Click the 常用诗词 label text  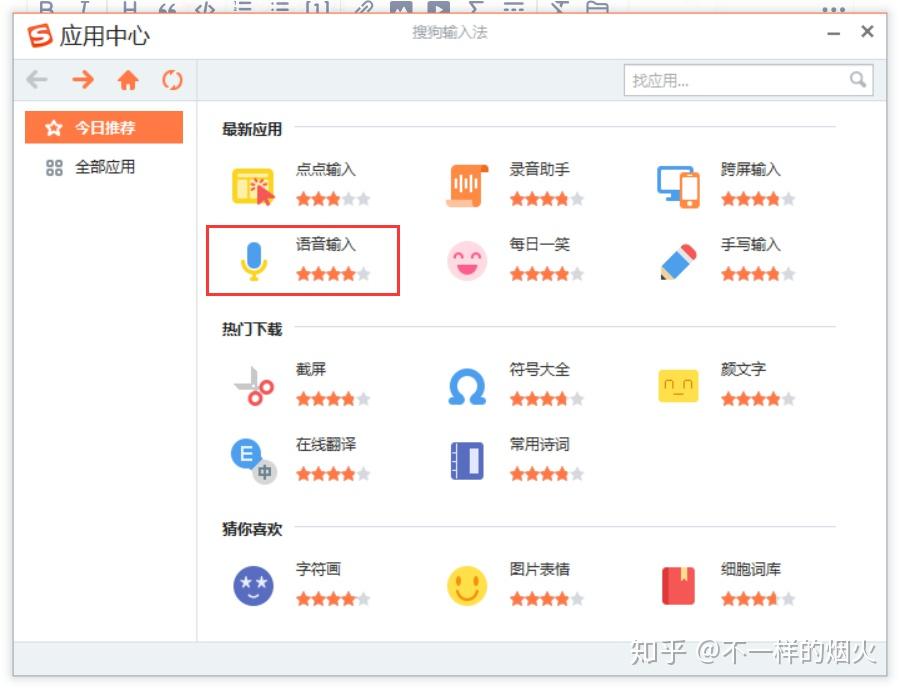tap(540, 444)
